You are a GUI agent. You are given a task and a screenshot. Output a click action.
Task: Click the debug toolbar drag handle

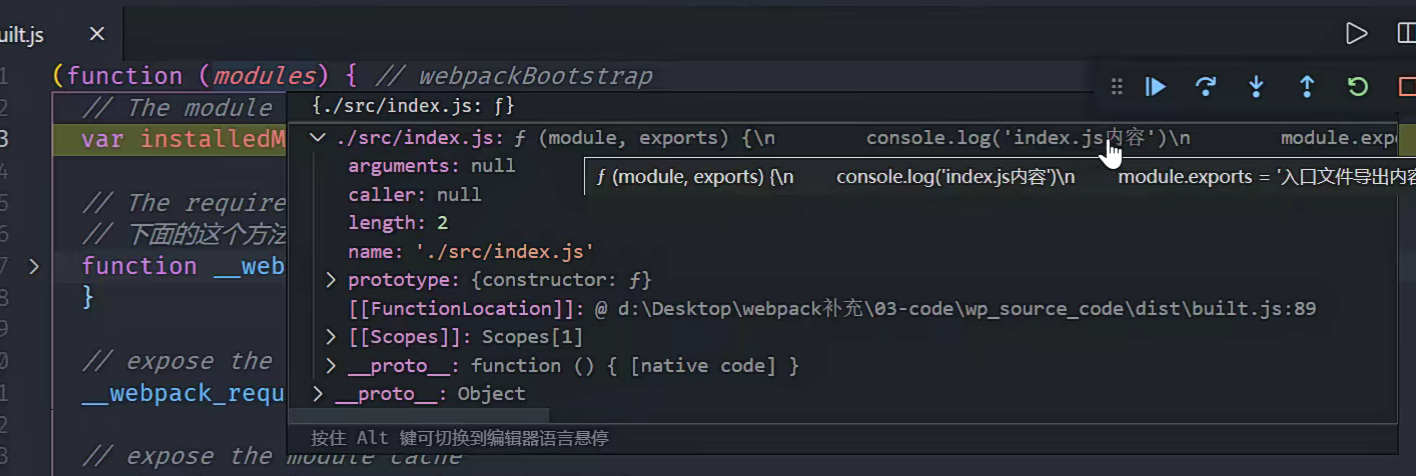(1117, 87)
